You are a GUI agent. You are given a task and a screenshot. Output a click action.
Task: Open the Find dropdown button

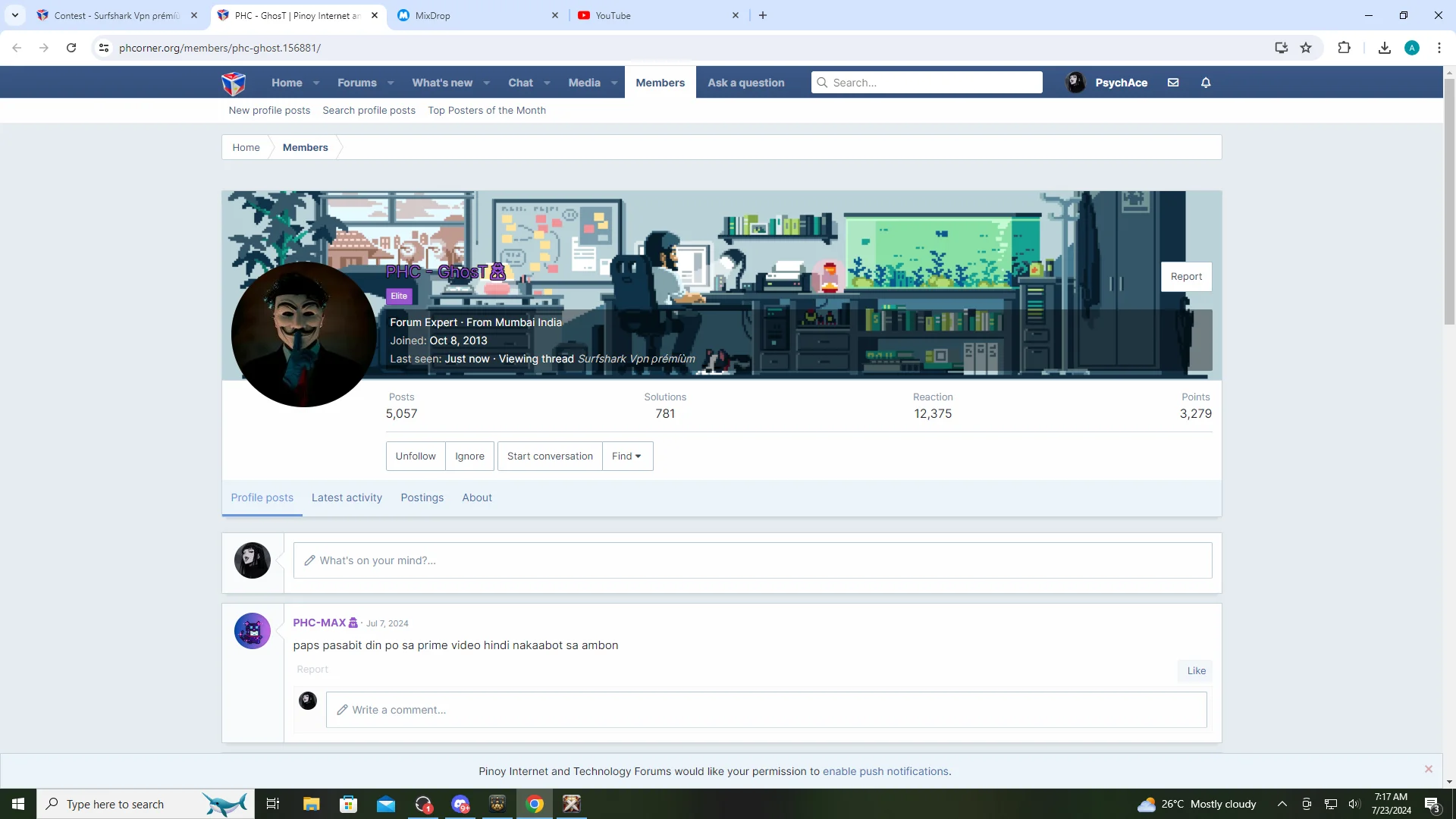point(627,456)
